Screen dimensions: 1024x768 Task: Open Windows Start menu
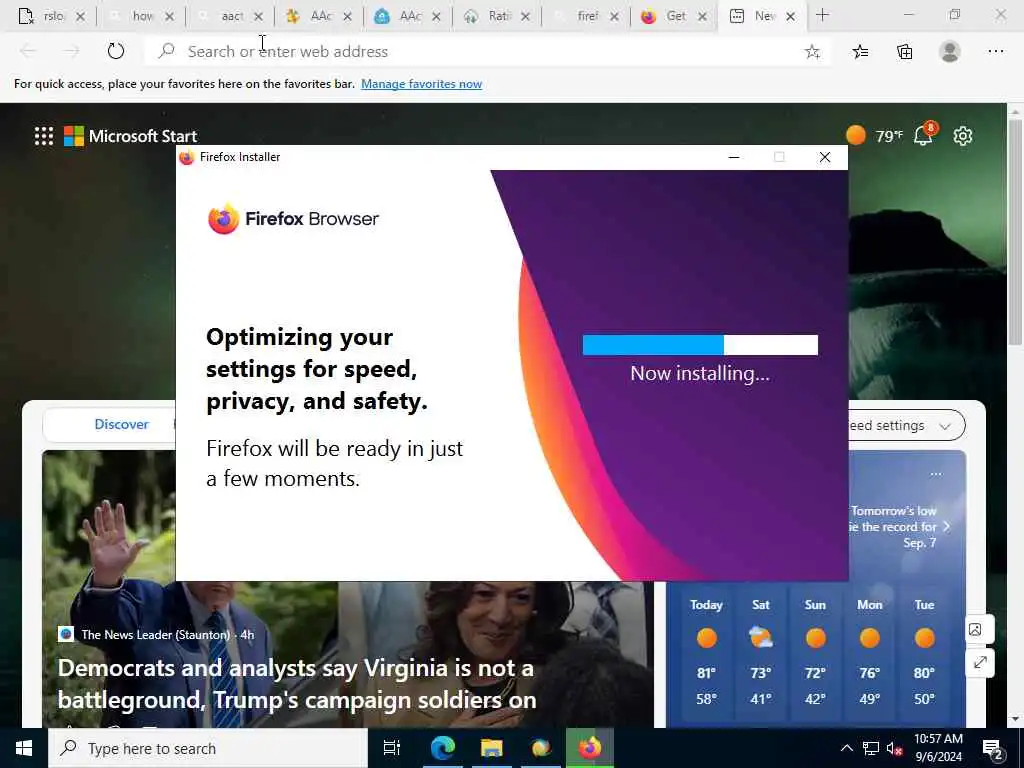click(x=24, y=748)
